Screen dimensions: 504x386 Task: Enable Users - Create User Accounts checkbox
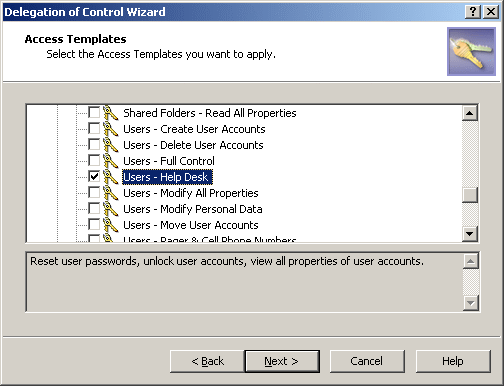(94, 128)
